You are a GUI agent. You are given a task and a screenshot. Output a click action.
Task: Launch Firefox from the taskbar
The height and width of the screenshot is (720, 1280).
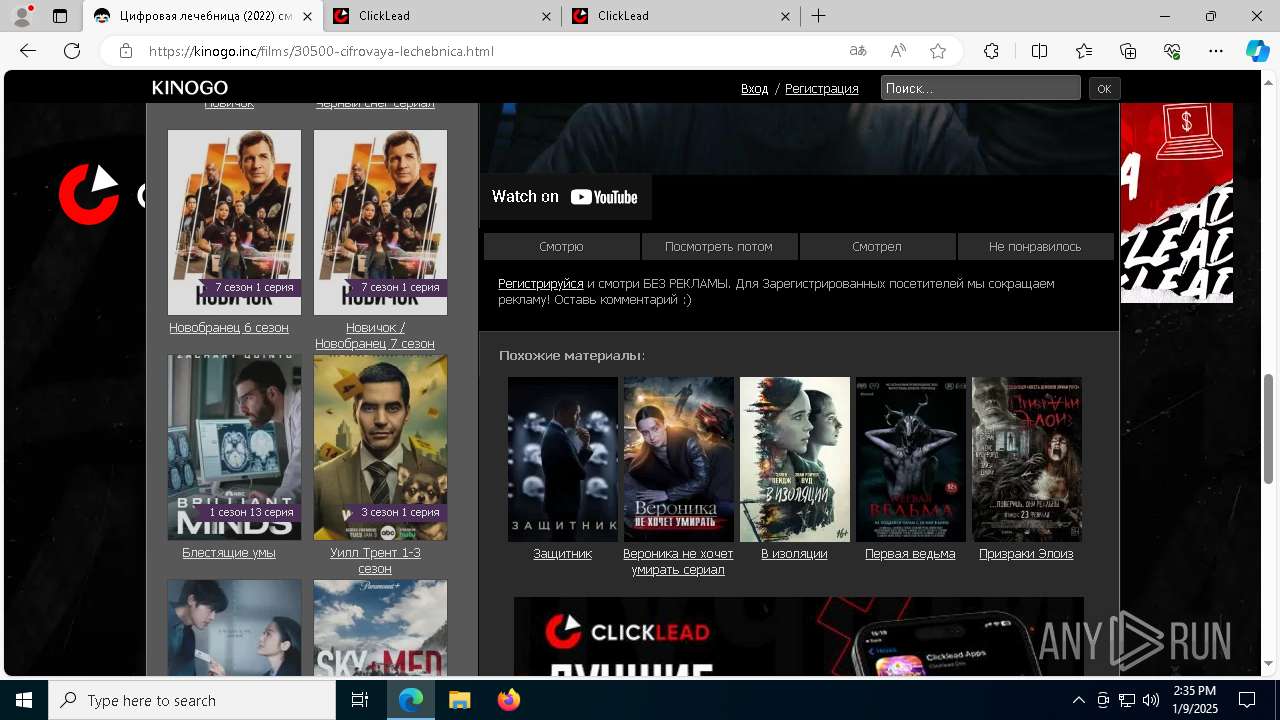pyautogui.click(x=508, y=700)
